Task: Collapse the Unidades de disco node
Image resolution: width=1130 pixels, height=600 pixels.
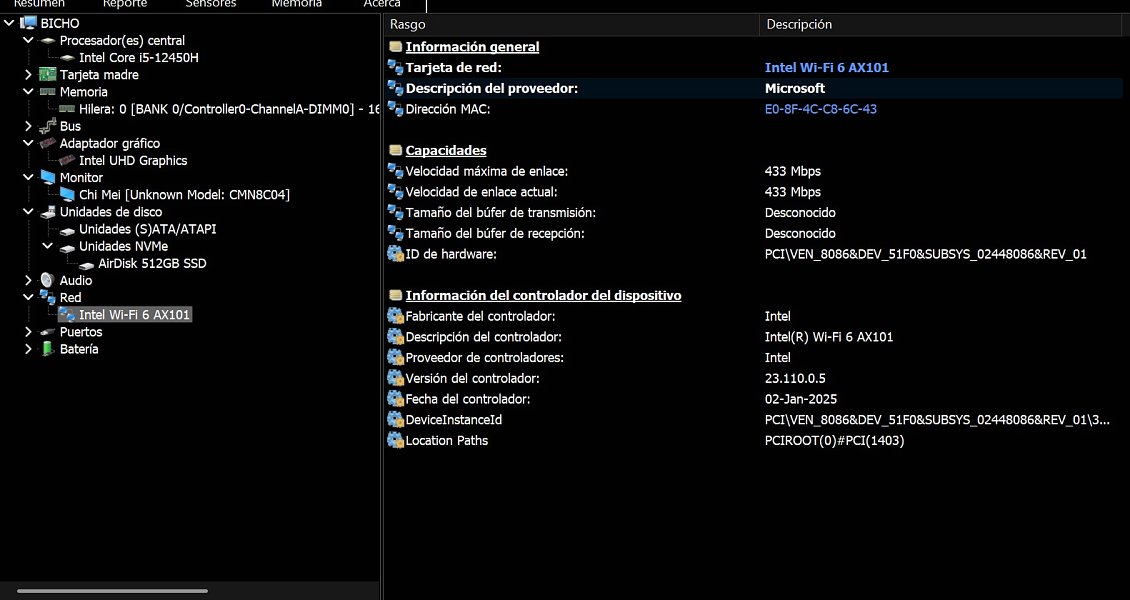Action: coord(28,212)
